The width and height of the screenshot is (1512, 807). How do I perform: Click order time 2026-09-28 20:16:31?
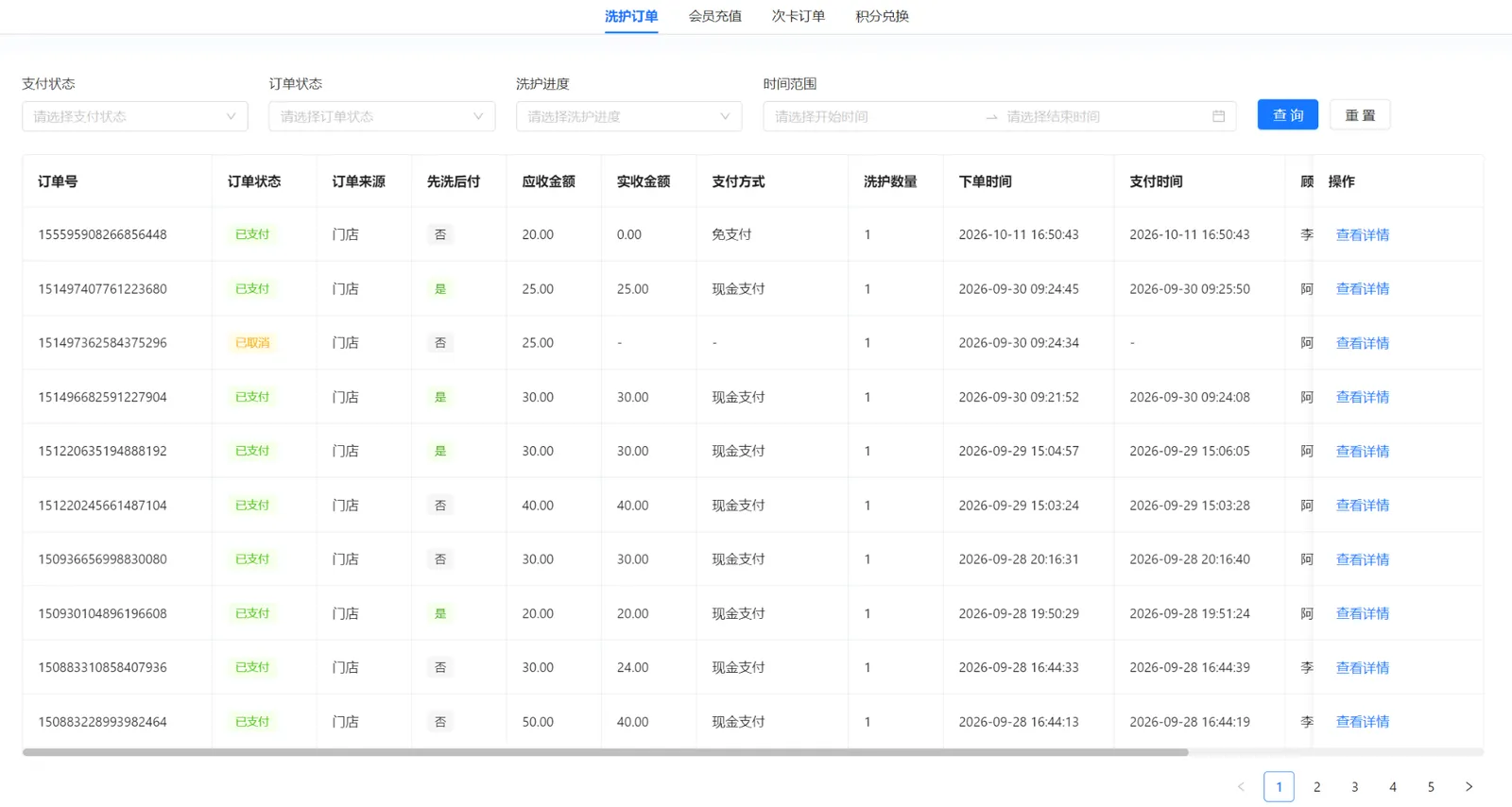pos(1019,559)
